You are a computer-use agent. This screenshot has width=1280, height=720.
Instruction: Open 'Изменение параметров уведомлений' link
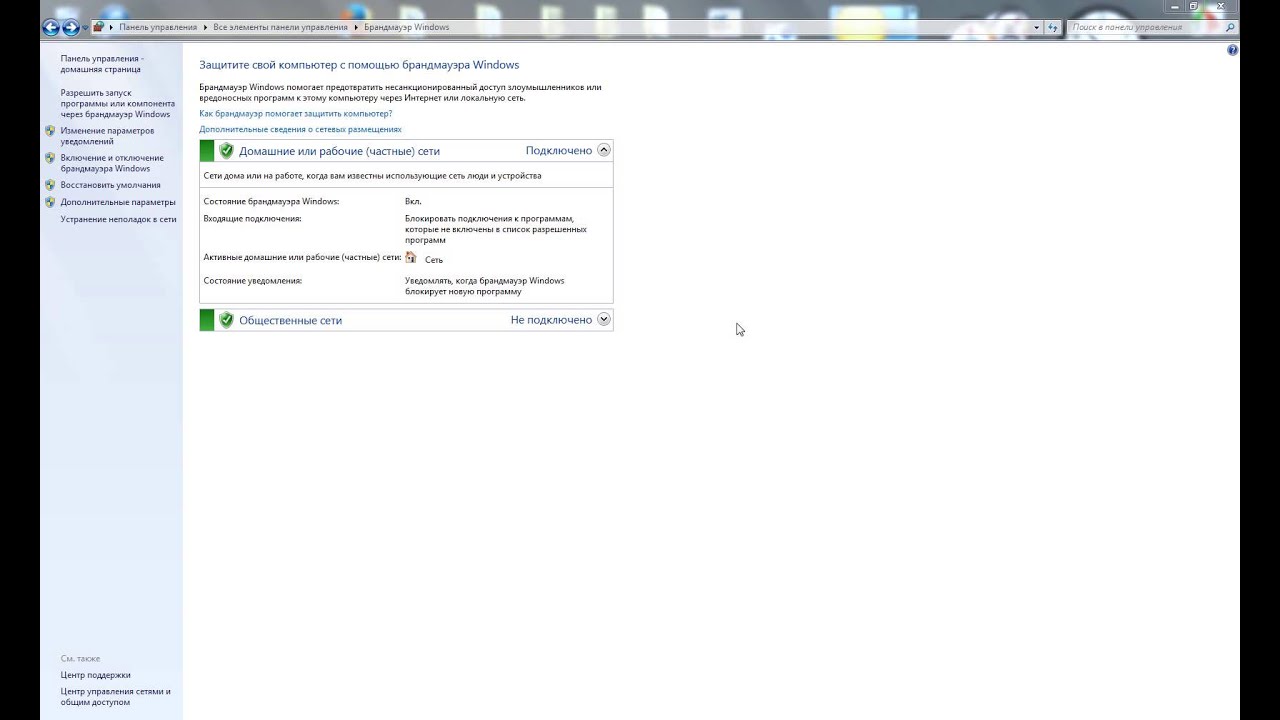click(x=107, y=136)
